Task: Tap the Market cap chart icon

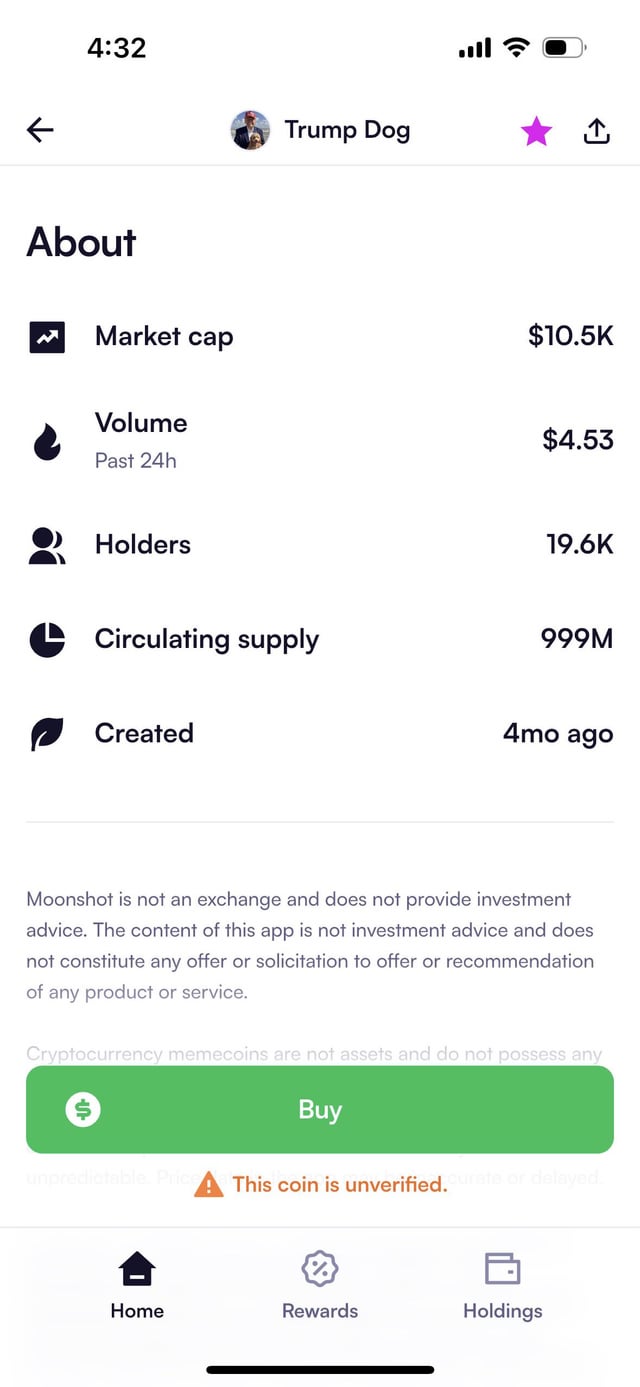Action: [47, 338]
